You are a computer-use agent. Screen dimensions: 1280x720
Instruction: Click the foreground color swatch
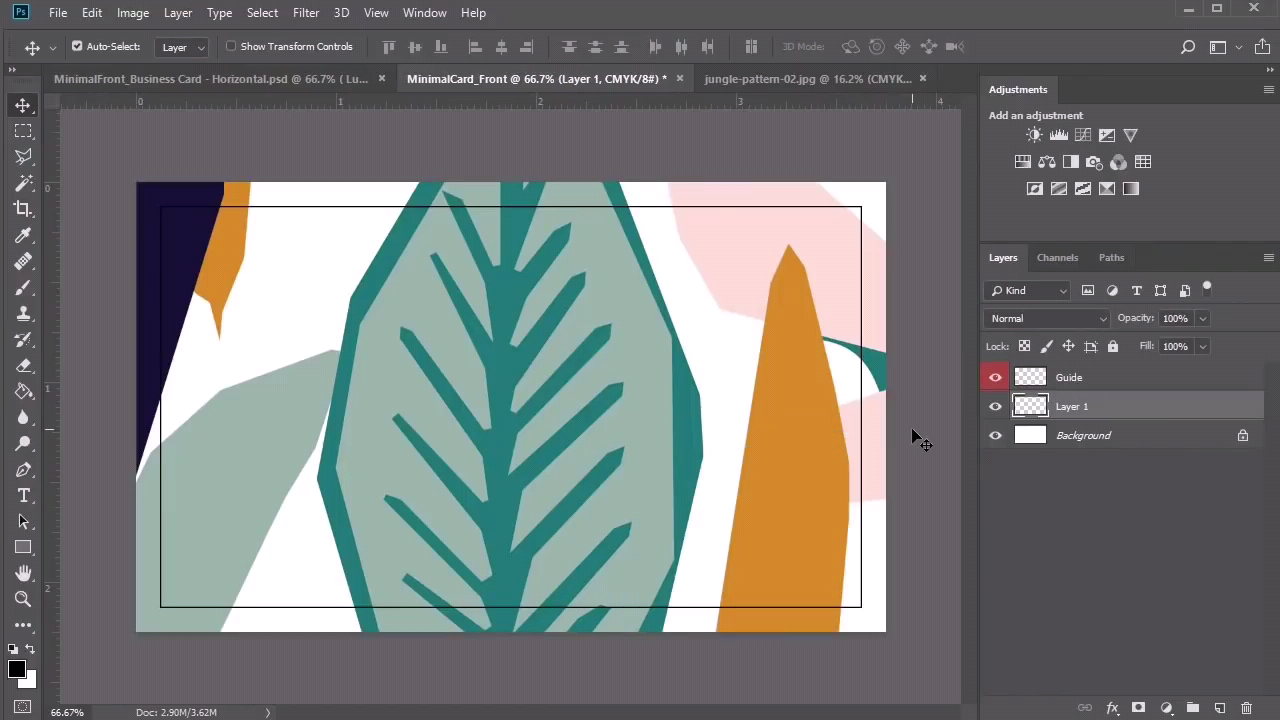pyautogui.click(x=17, y=670)
